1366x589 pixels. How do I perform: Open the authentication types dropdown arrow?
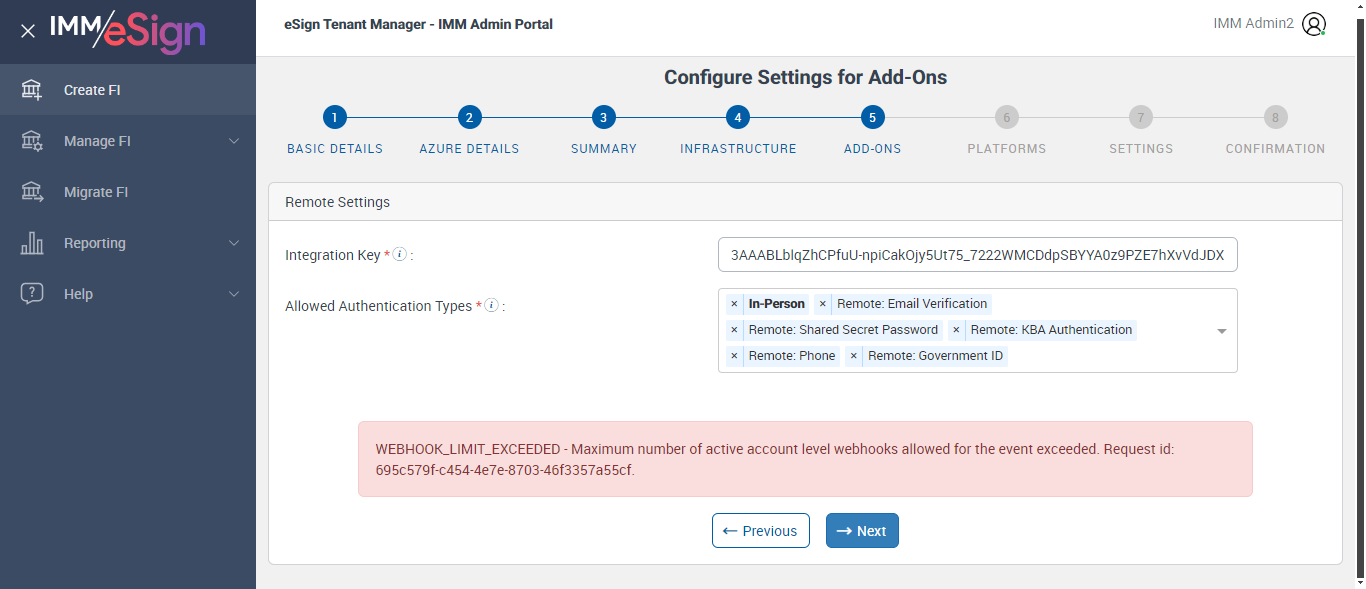click(1221, 331)
